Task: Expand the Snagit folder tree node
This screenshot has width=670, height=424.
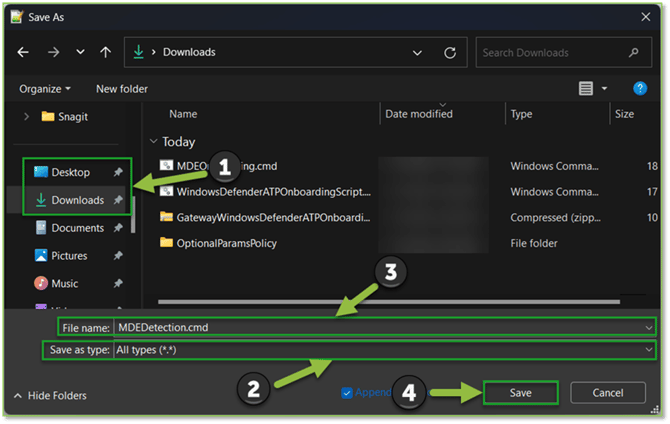Action: click(x=26, y=116)
